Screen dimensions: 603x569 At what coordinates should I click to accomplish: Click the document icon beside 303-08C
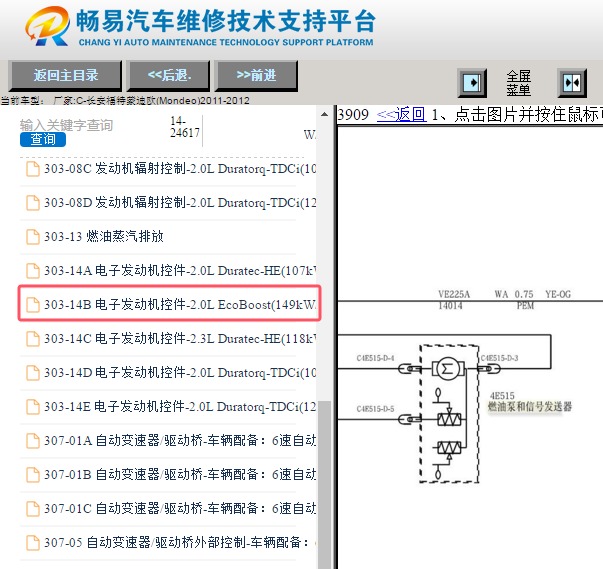click(33, 169)
